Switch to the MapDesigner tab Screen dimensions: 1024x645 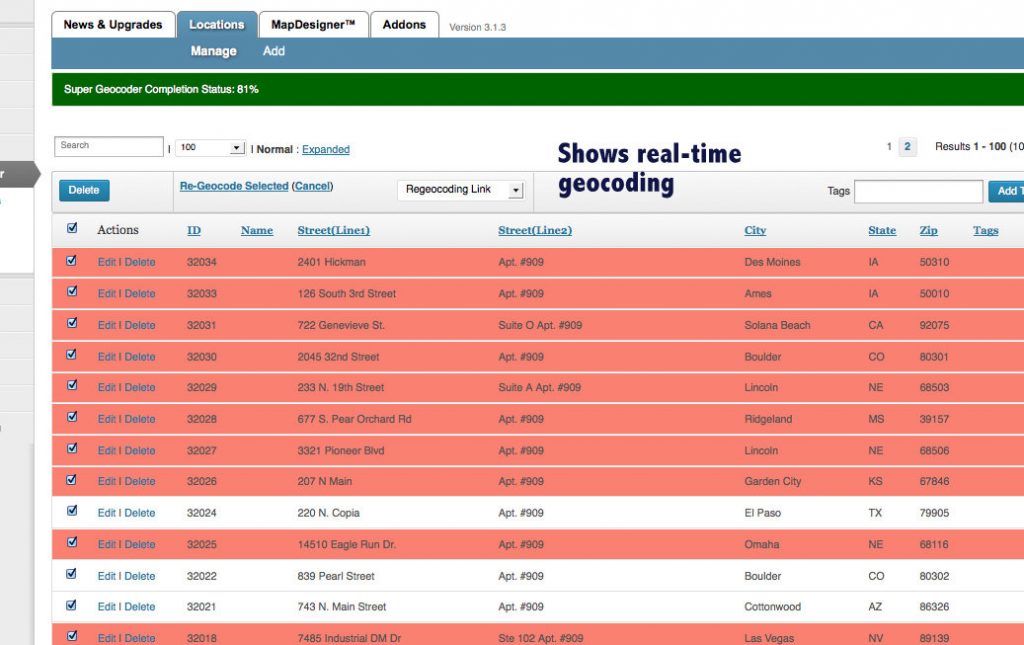pos(313,25)
